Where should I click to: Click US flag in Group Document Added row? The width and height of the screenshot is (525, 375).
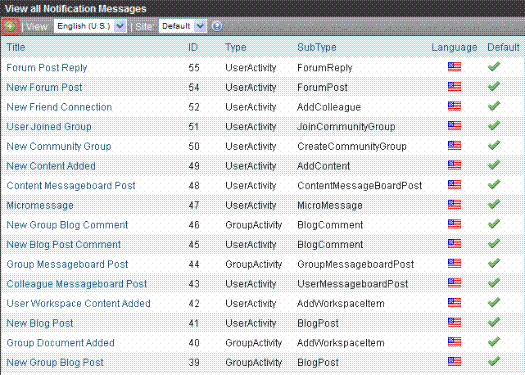[454, 342]
